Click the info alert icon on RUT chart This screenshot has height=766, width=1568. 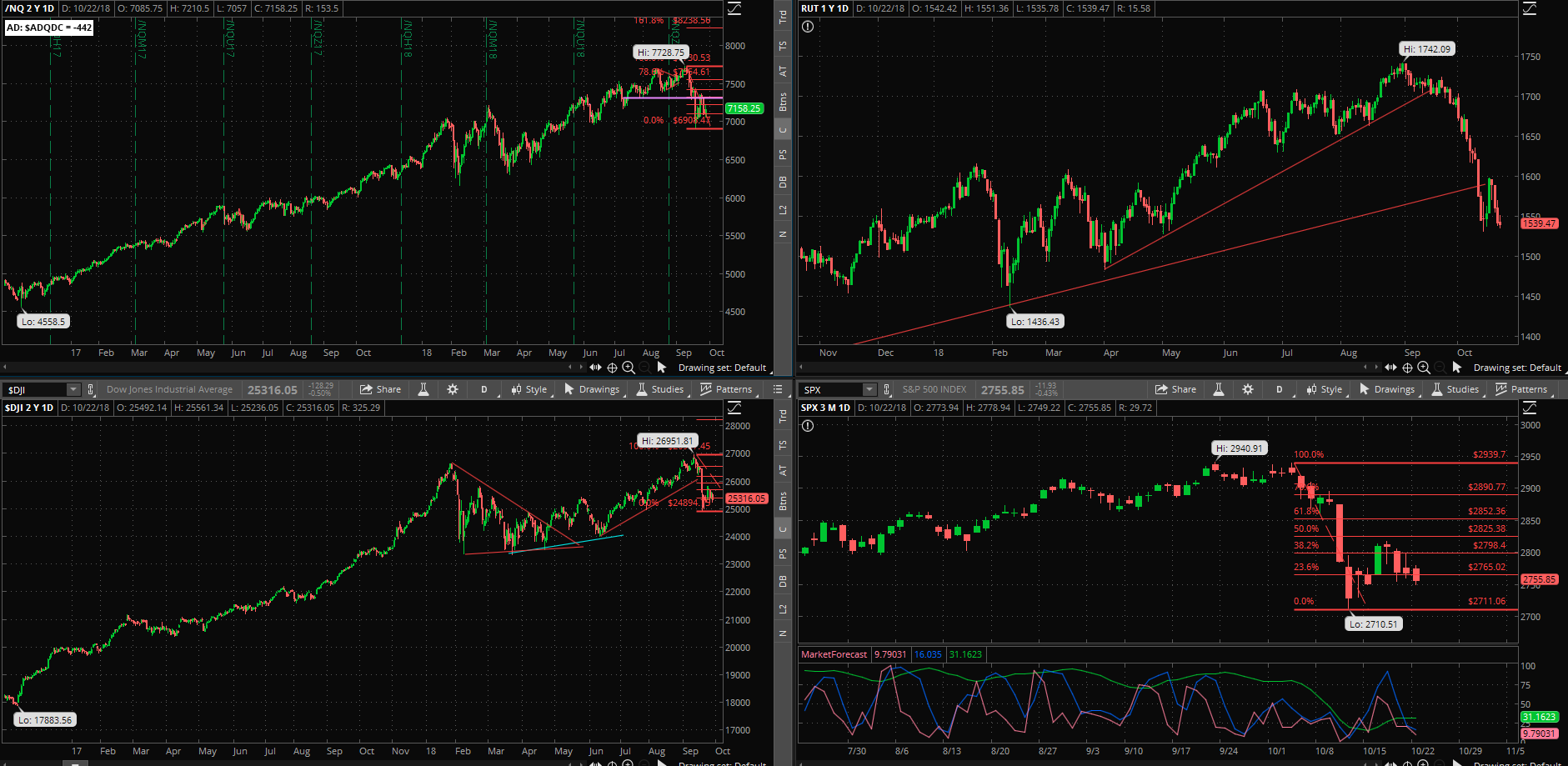point(808,27)
